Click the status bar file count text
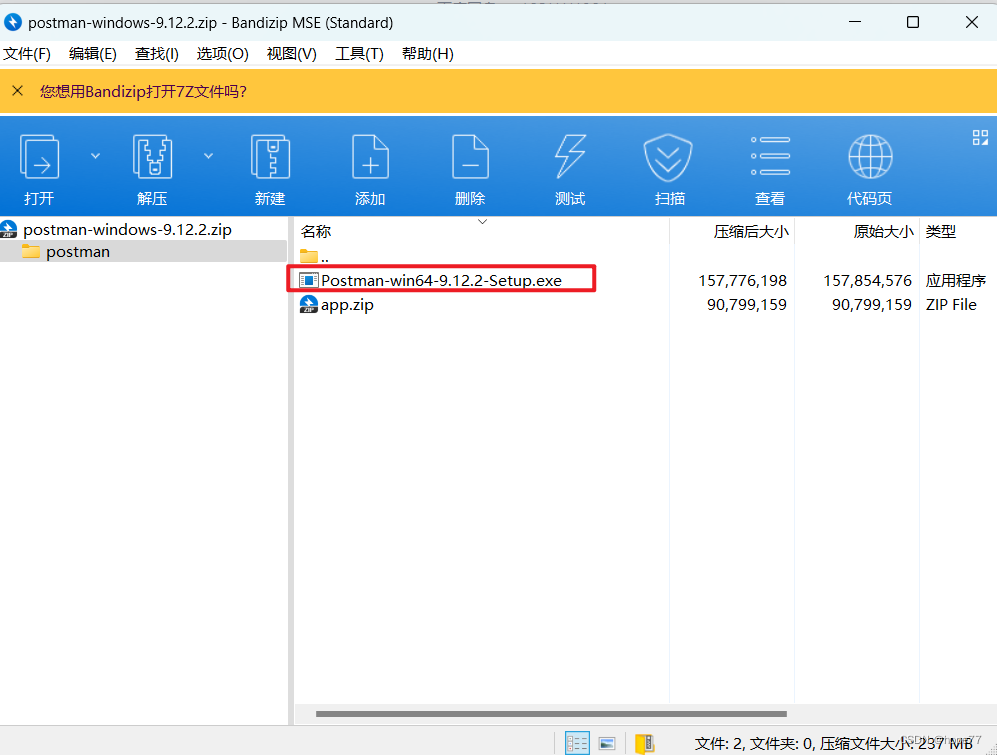 [834, 743]
